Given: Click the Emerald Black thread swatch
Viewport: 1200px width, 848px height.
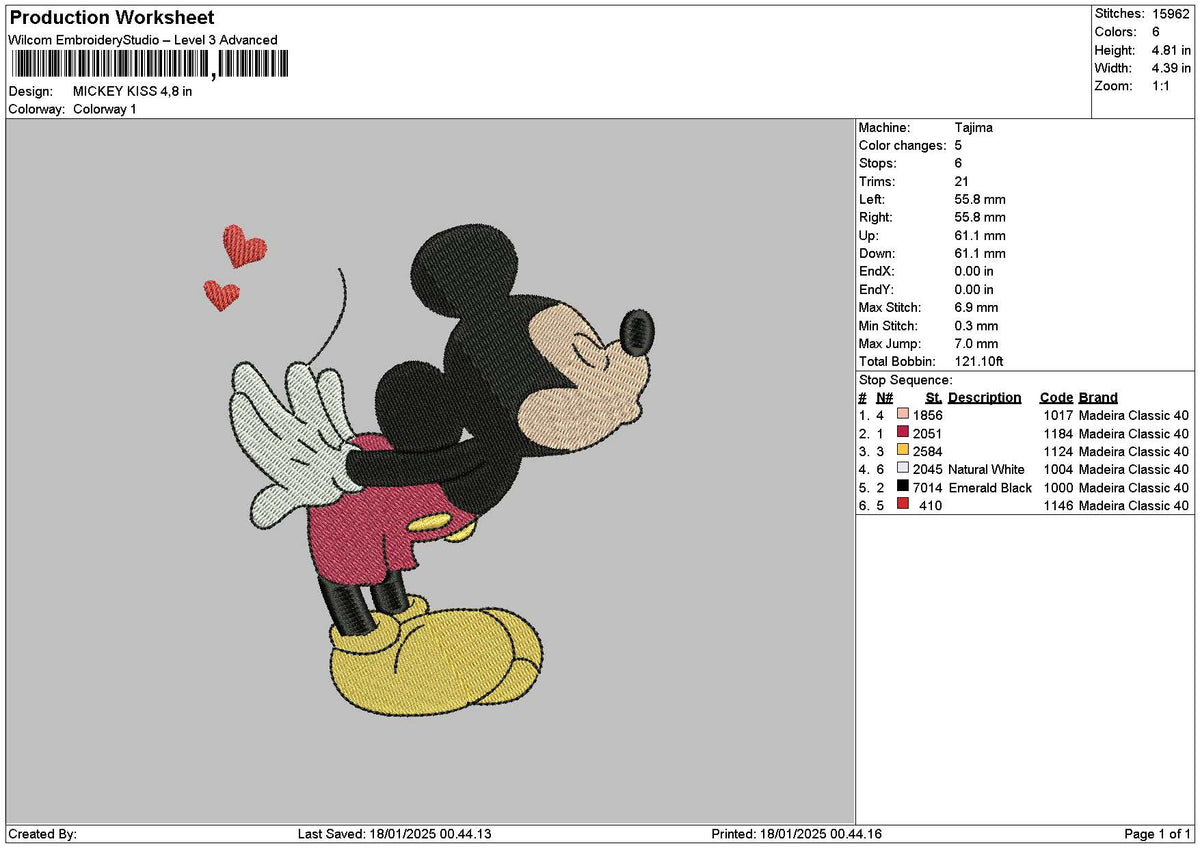Looking at the screenshot, I should (903, 487).
